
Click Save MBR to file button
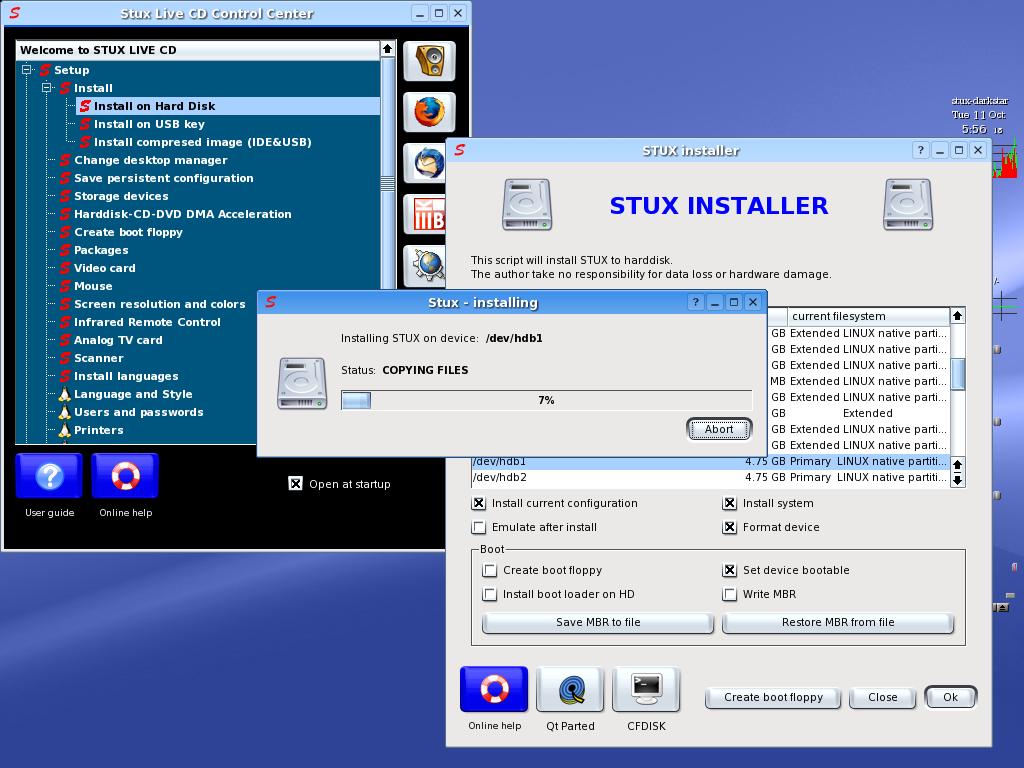598,622
